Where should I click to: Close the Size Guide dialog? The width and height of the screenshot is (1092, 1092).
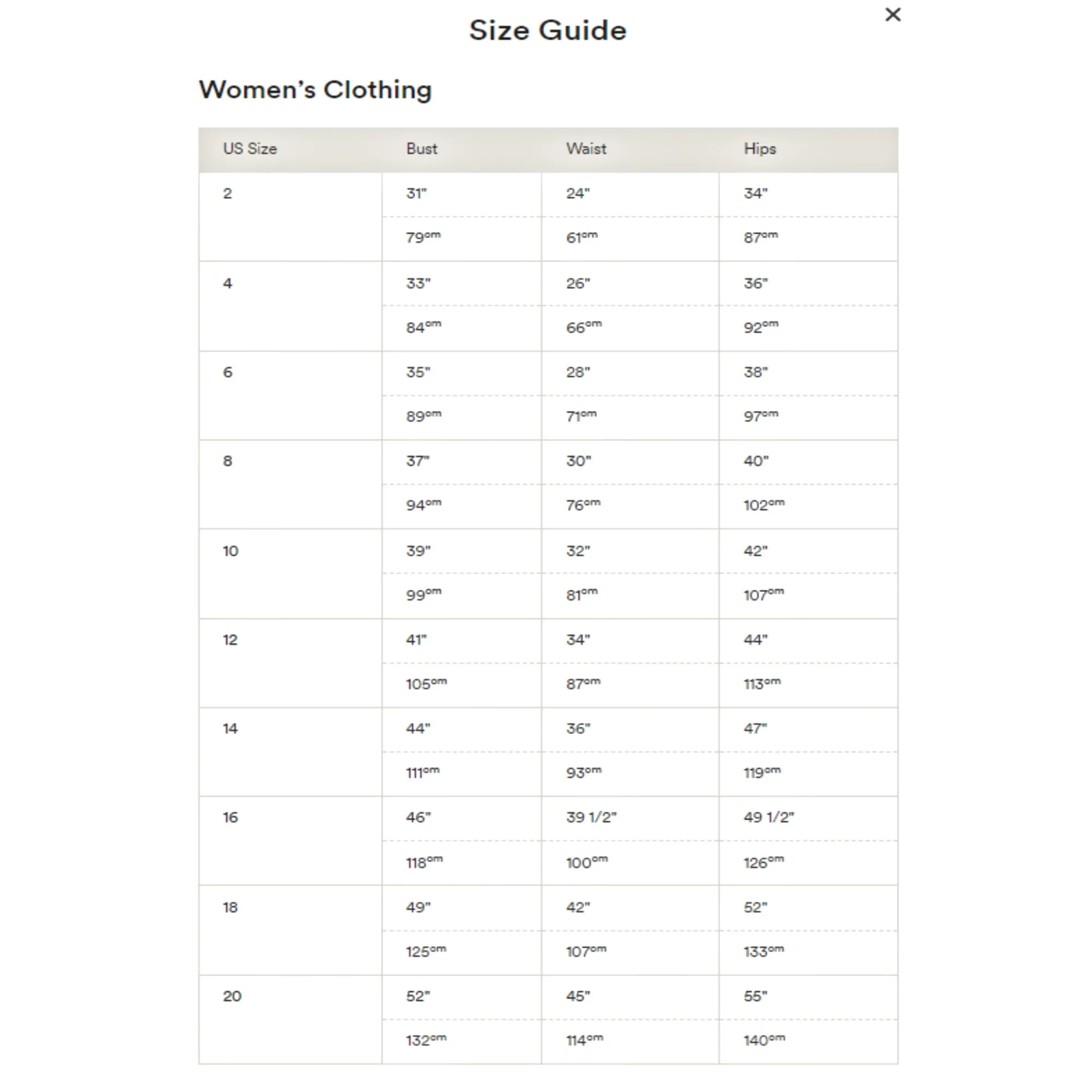click(893, 15)
